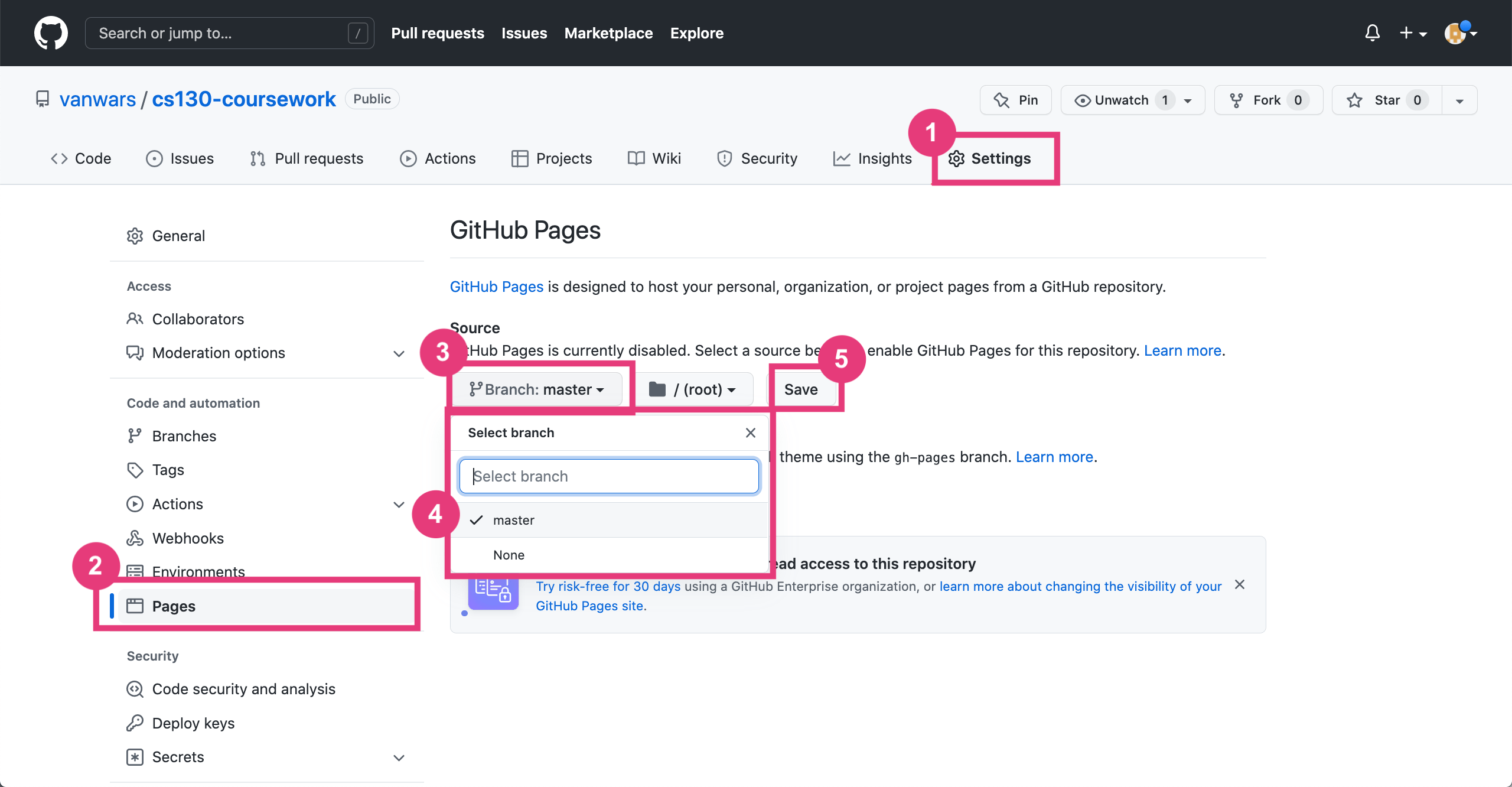Choose None as the Pages branch
This screenshot has height=787, width=1512.
509,554
